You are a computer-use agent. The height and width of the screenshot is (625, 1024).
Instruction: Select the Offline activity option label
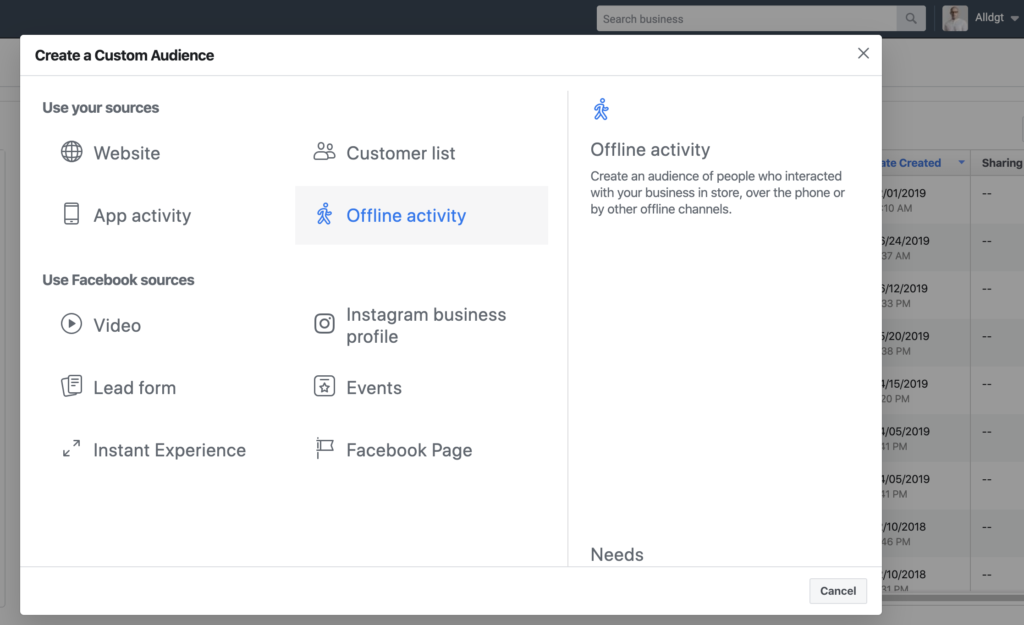click(406, 216)
